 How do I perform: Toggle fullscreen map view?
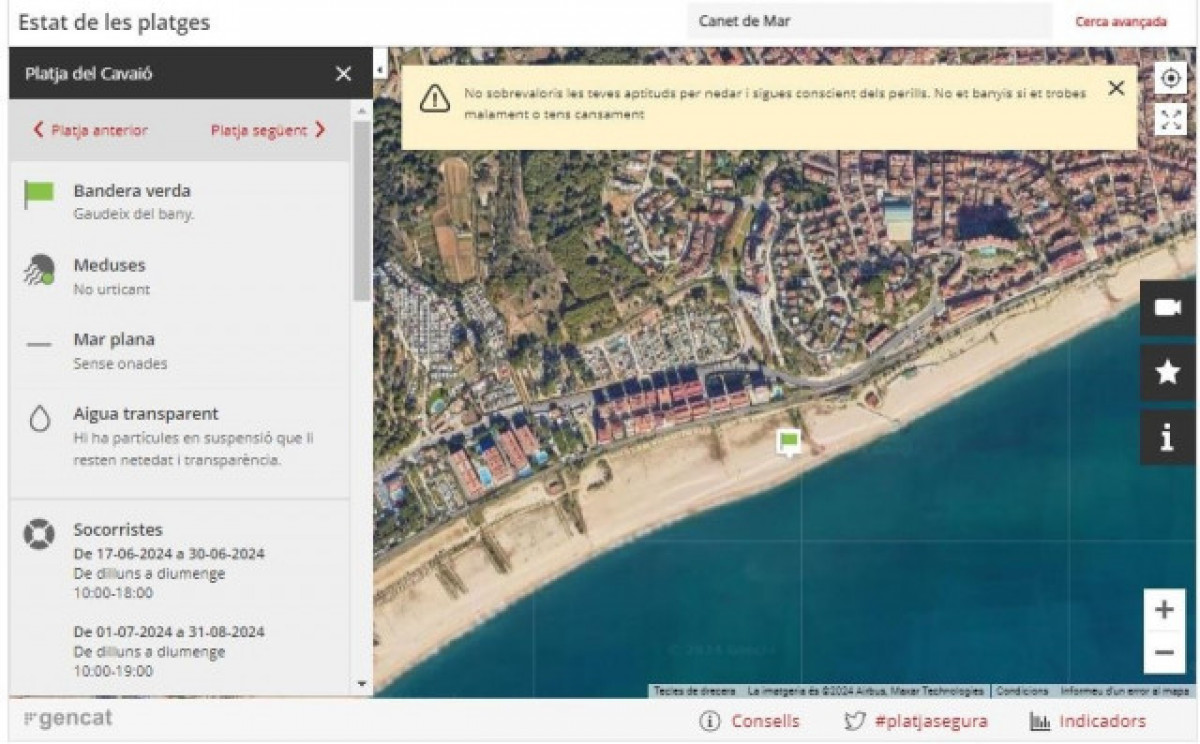[x=1170, y=120]
